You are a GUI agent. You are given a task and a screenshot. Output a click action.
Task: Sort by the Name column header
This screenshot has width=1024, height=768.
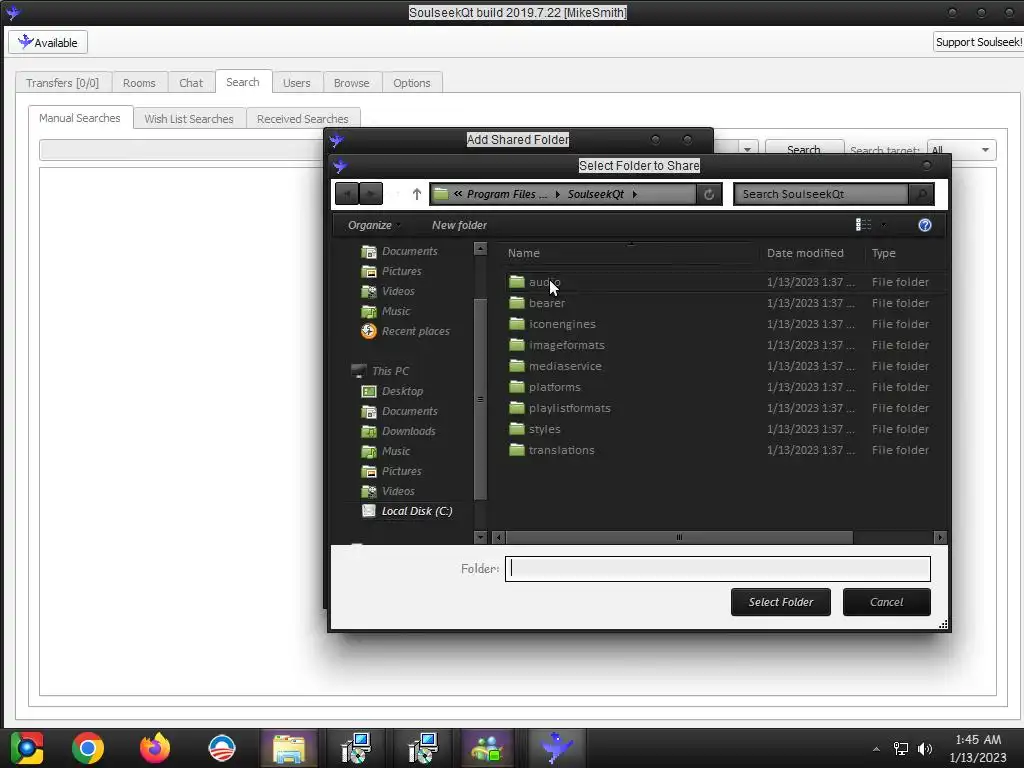pos(524,253)
